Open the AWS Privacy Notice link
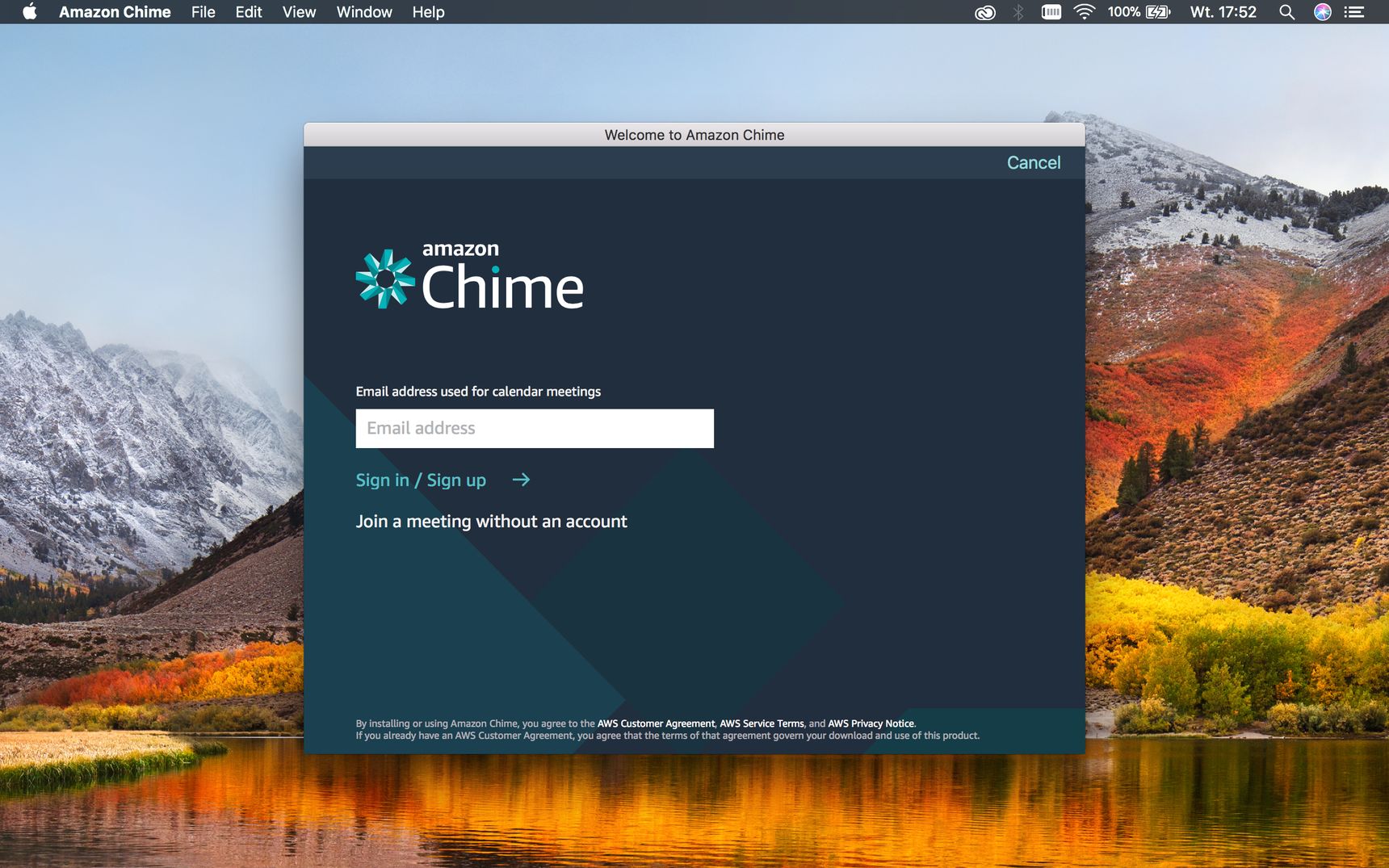1389x868 pixels. point(871,723)
